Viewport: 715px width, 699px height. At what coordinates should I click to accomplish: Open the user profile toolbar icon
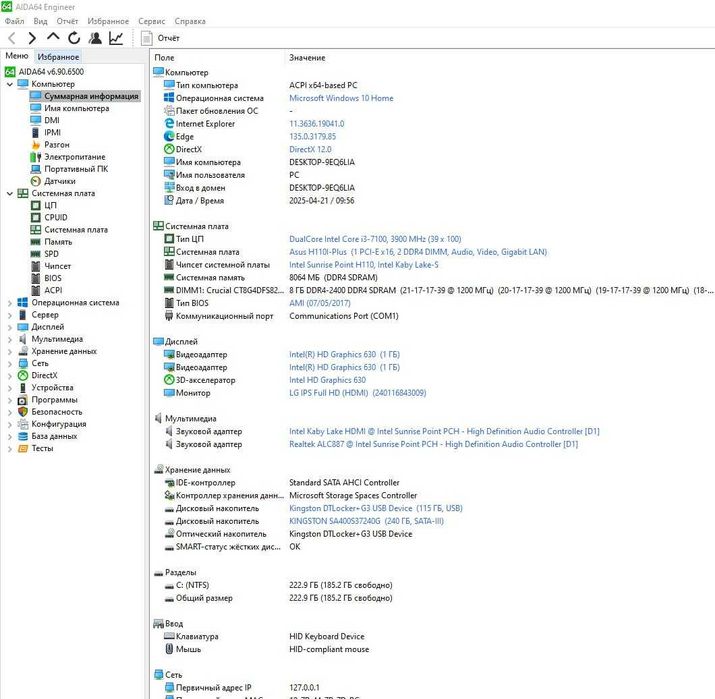pyautogui.click(x=95, y=38)
